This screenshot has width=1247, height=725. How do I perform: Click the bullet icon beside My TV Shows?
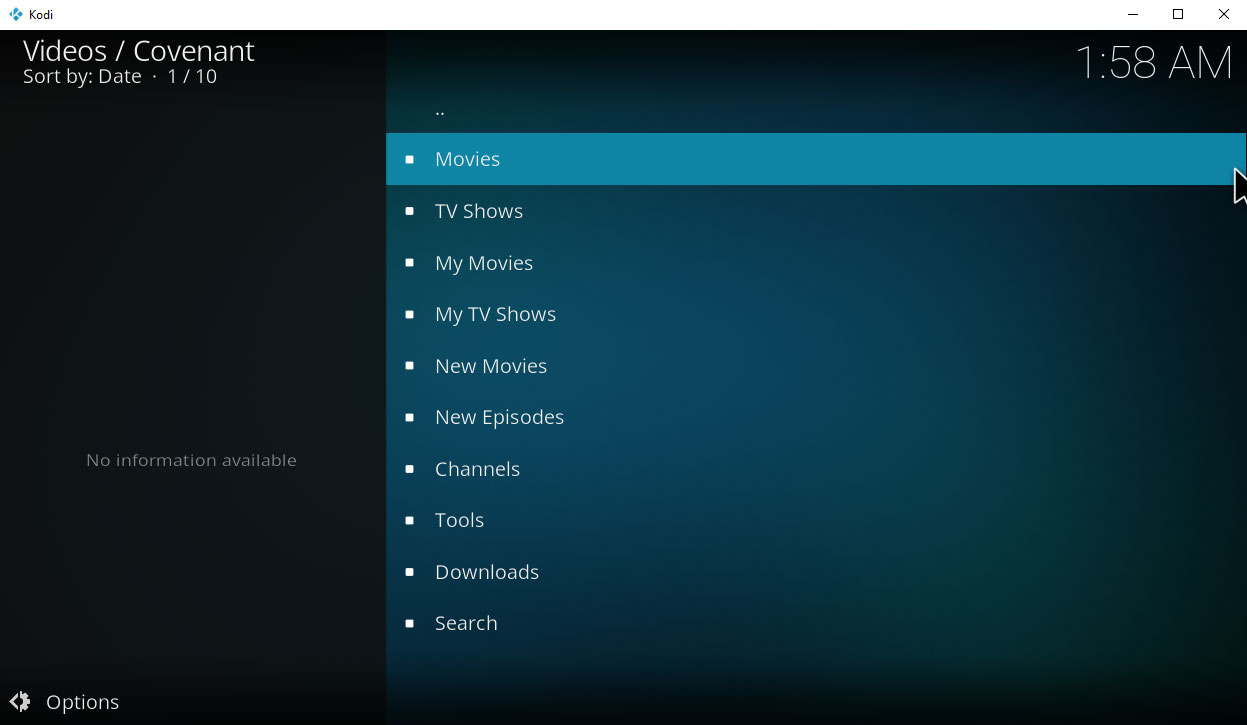point(409,314)
